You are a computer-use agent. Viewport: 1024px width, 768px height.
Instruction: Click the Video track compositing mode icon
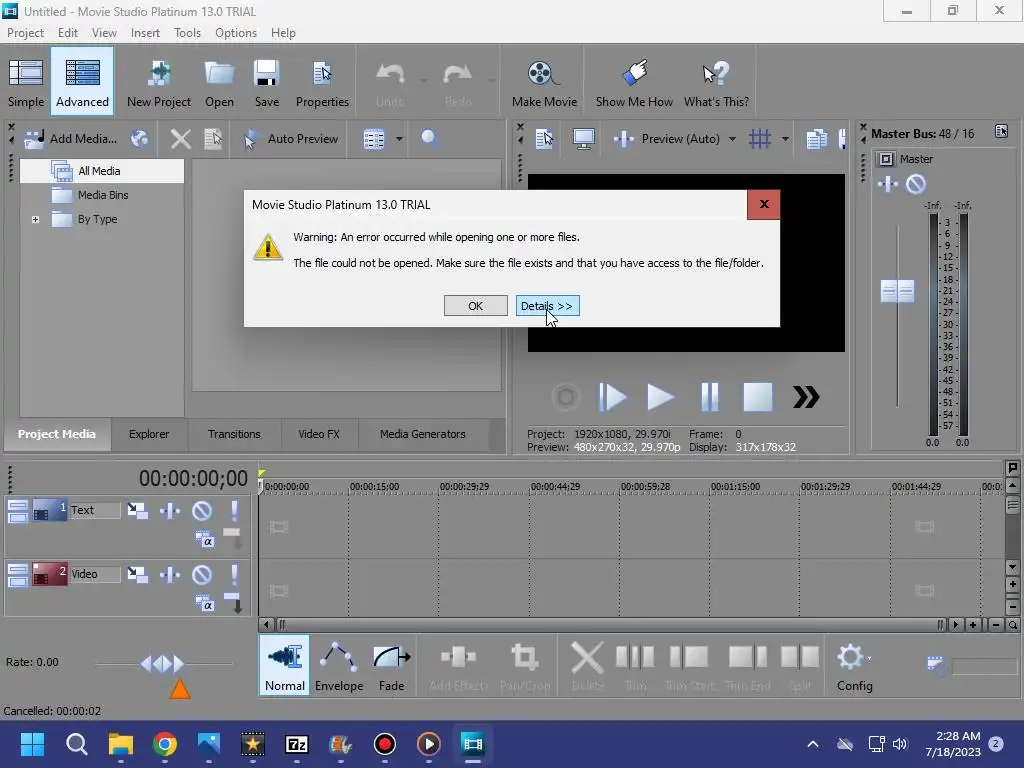pyautogui.click(x=204, y=603)
